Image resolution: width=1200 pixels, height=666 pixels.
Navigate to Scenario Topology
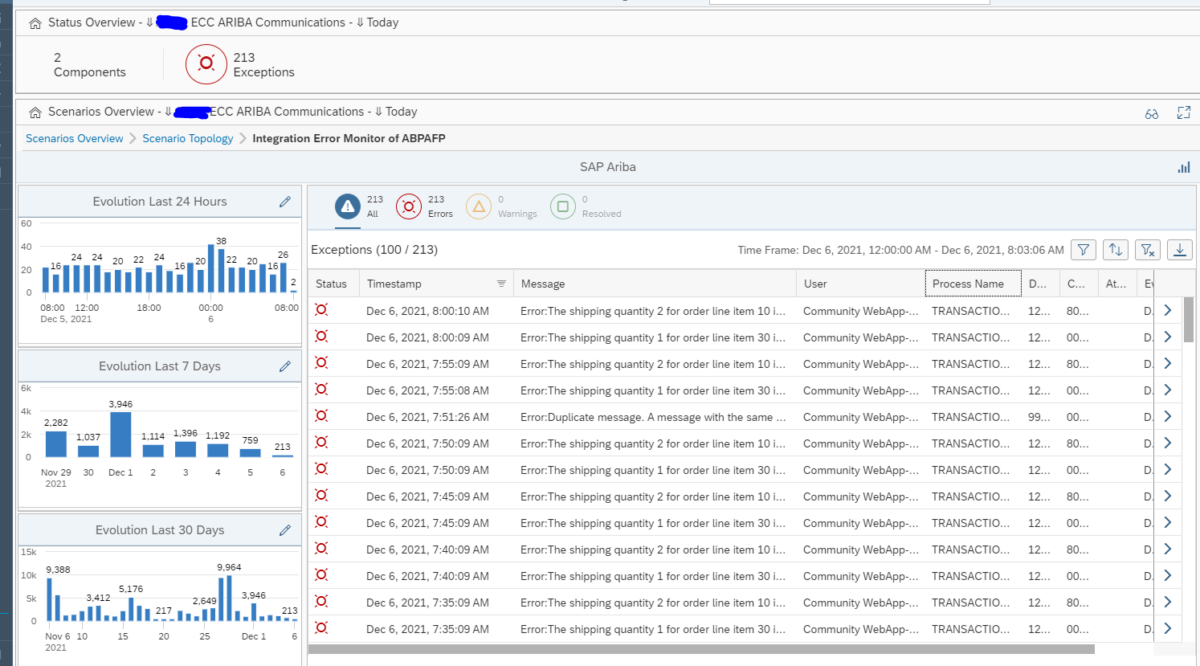coord(187,138)
